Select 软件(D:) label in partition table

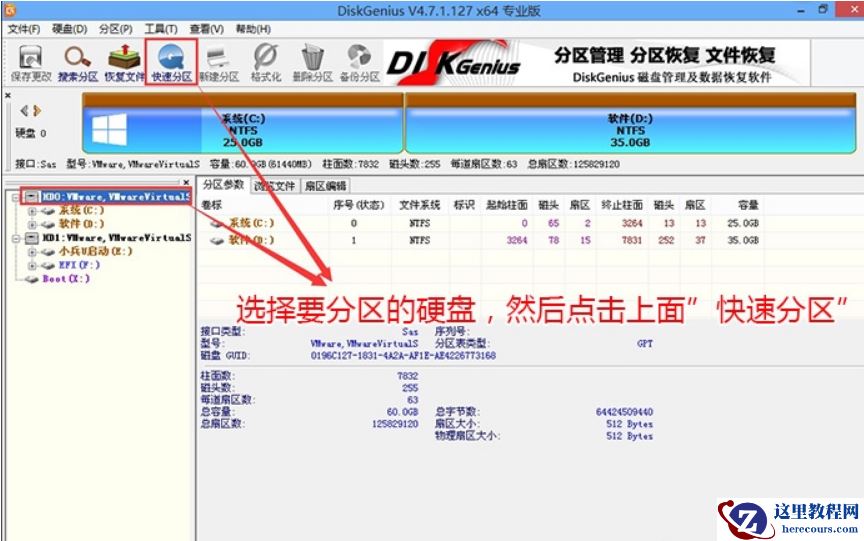coord(251,240)
